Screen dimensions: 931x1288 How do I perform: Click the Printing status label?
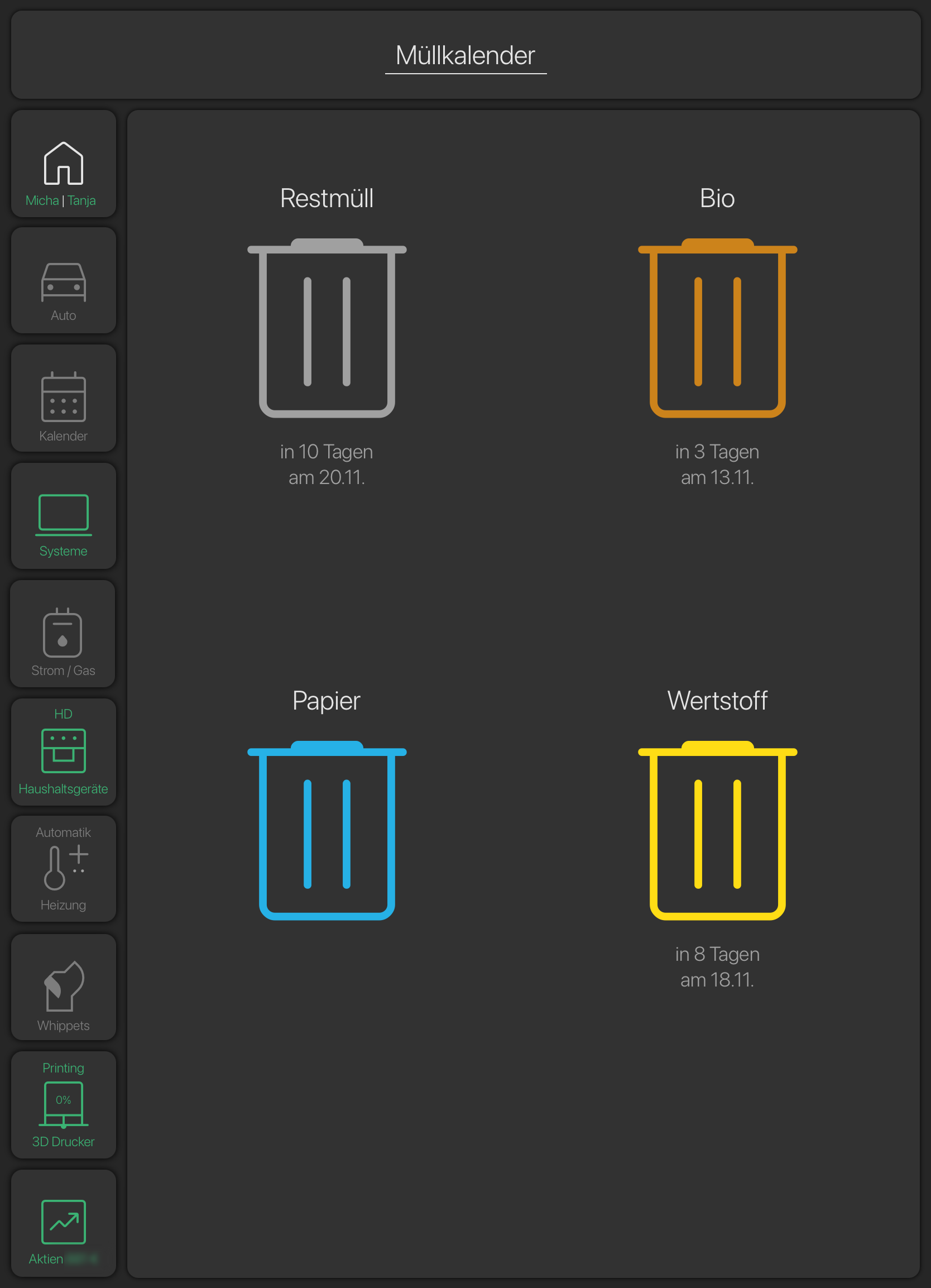[x=64, y=1068]
